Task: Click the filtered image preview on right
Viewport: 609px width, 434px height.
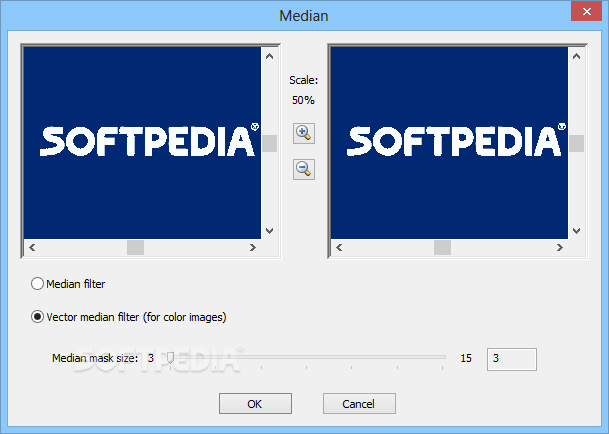Action: click(449, 143)
